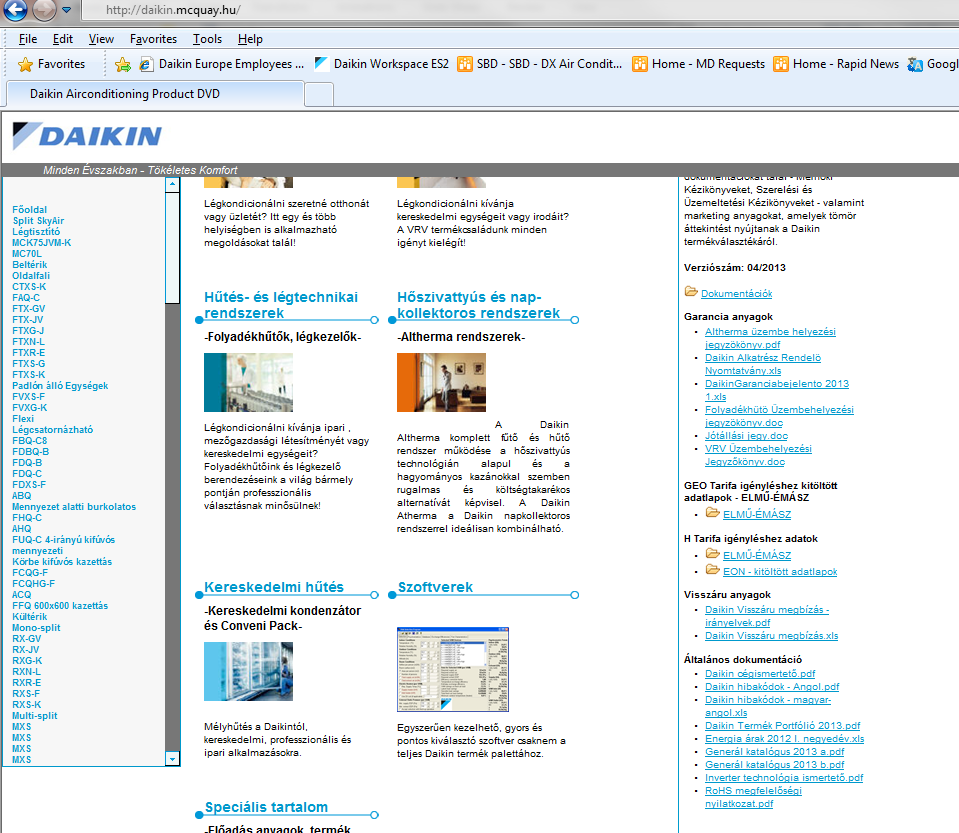
Task: Open MCK75JVM-K sidebar link
Action: click(x=42, y=243)
